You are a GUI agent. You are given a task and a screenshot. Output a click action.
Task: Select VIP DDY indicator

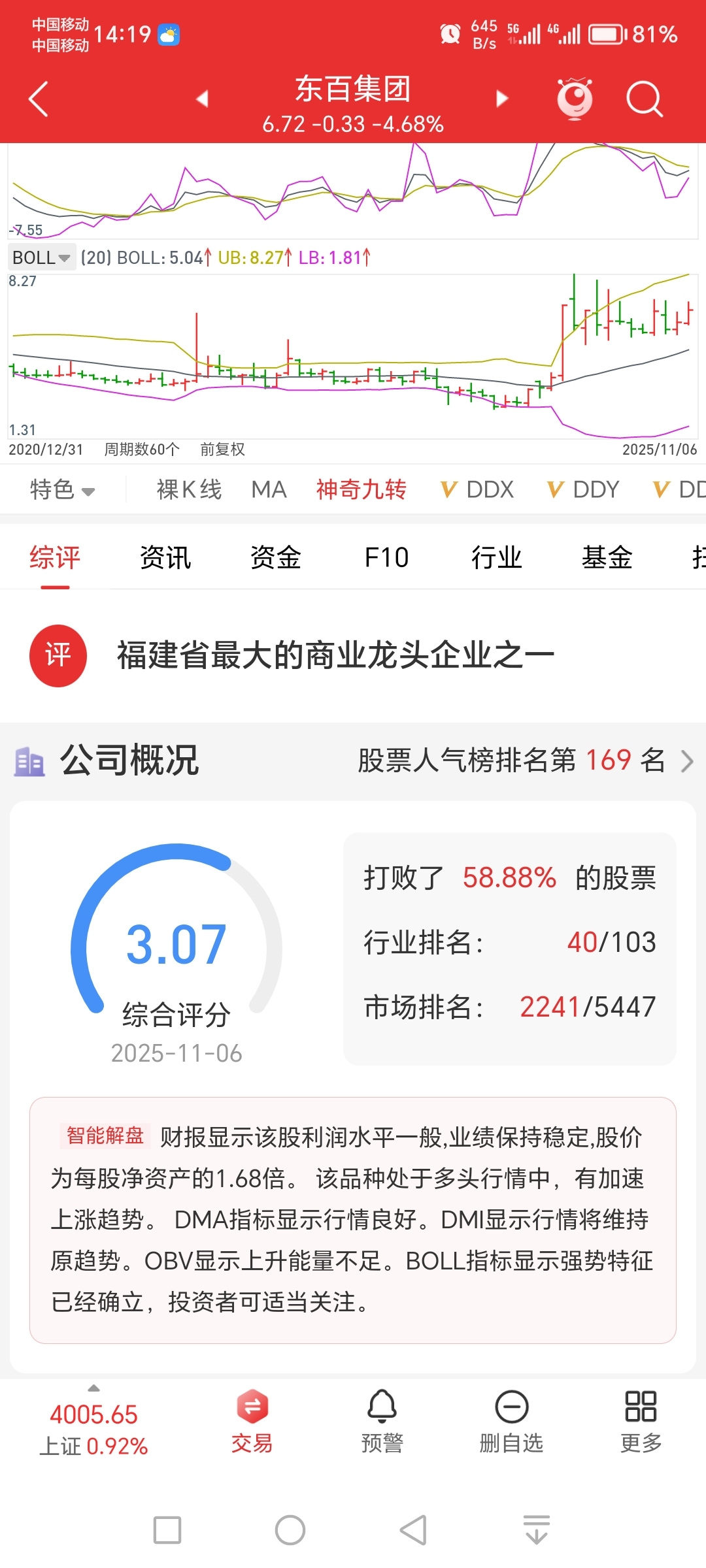(583, 489)
